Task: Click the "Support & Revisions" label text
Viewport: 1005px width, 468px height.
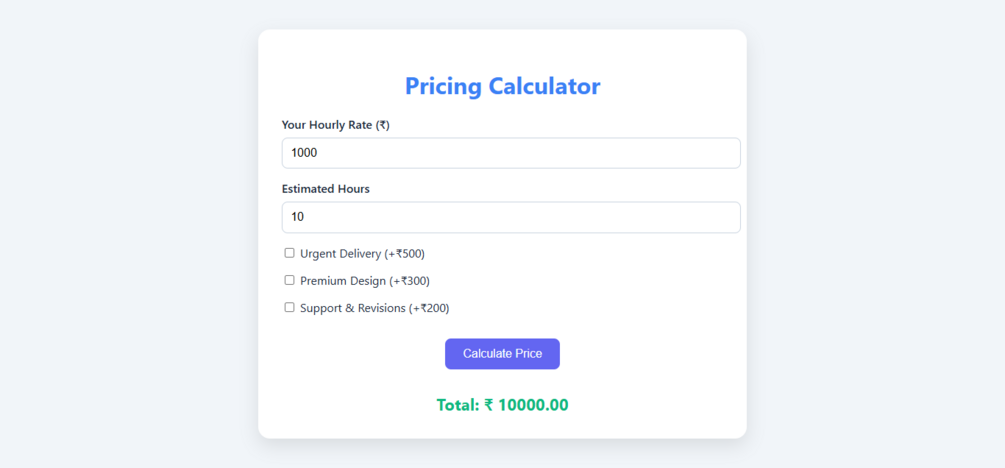Action: click(352, 308)
